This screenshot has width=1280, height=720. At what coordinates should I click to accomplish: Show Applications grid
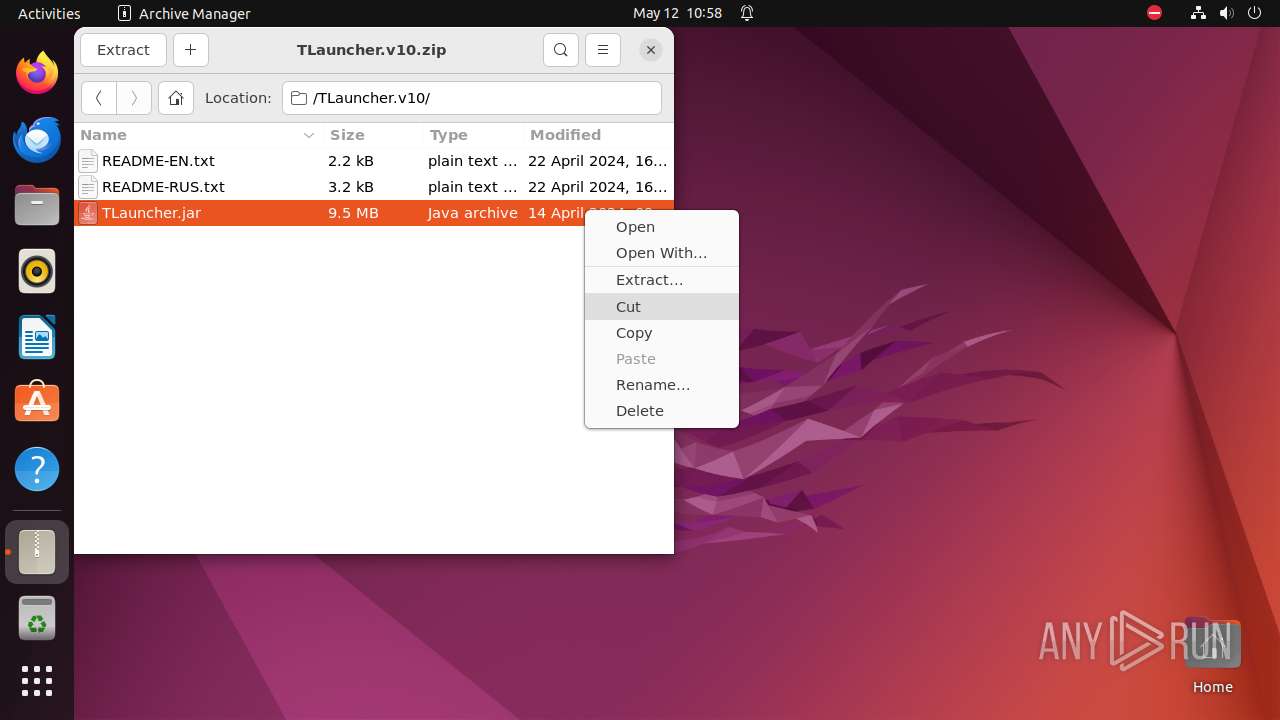(37, 681)
